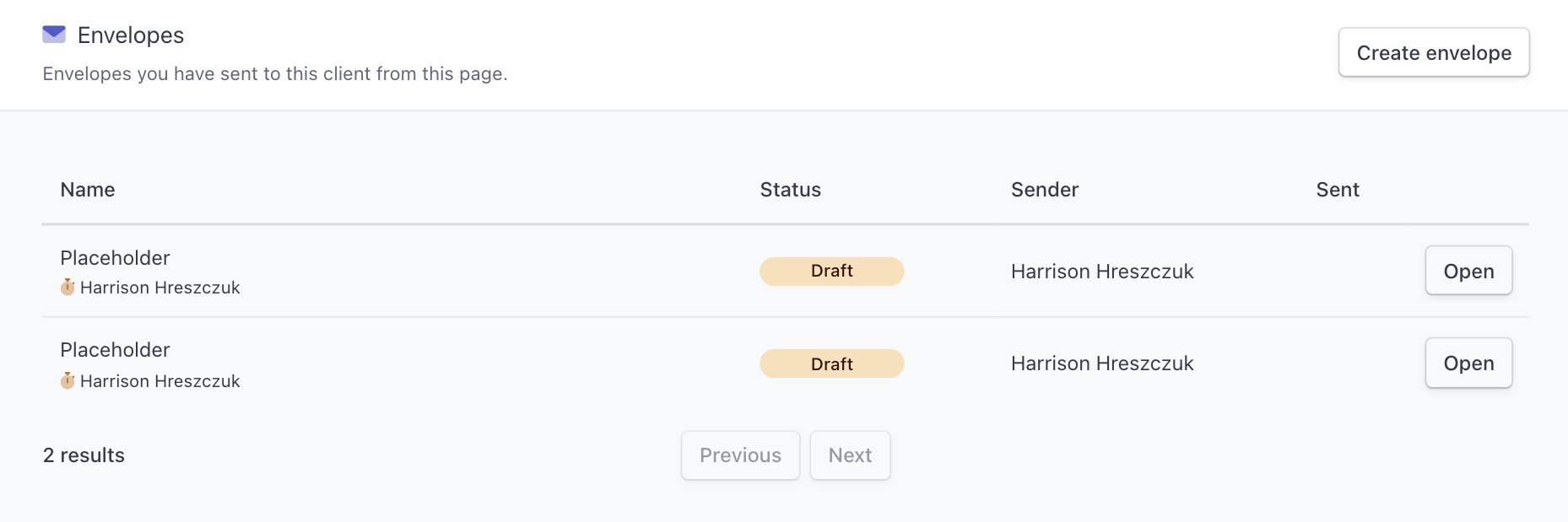Image resolution: width=1568 pixels, height=522 pixels.
Task: Select the second row's Draft status badge
Action: click(831, 364)
